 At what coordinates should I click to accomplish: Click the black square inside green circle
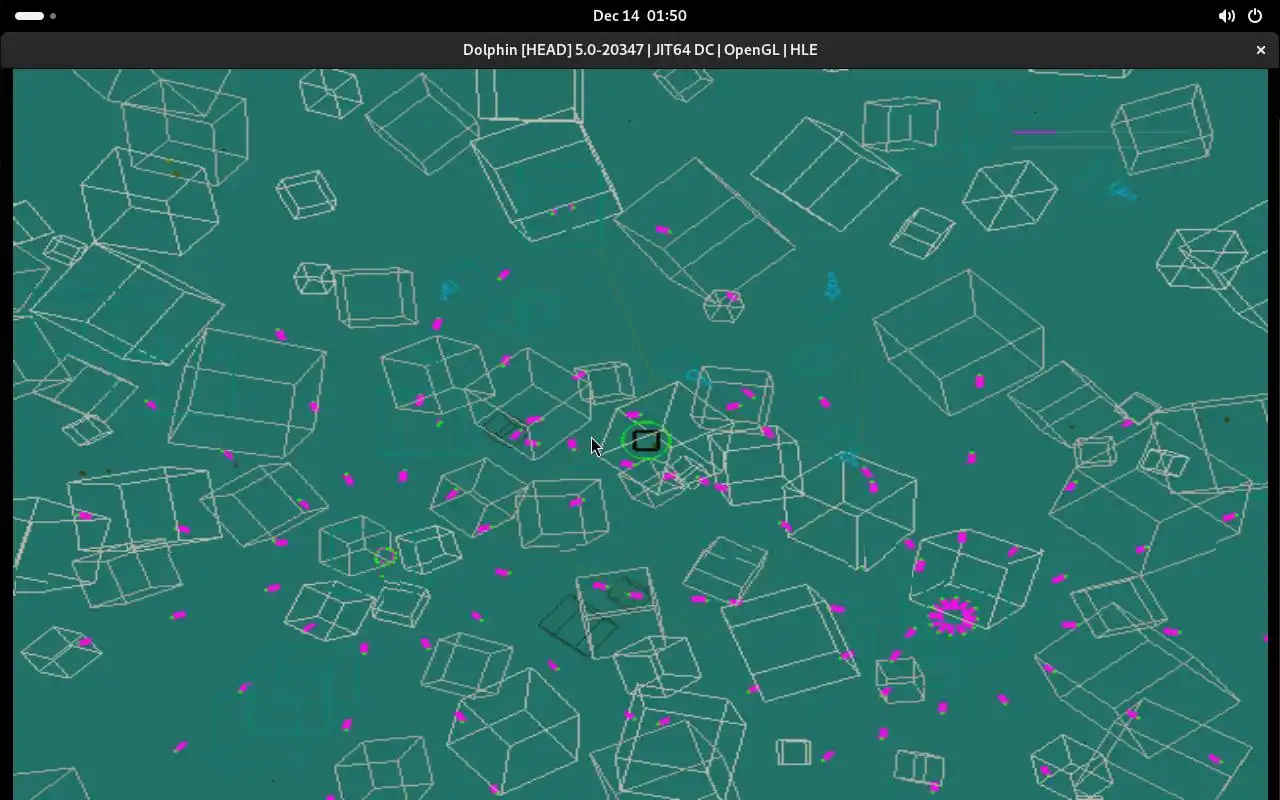(646, 441)
